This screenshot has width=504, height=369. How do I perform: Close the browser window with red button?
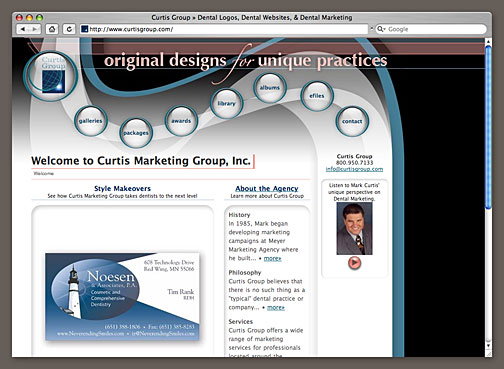[19, 17]
